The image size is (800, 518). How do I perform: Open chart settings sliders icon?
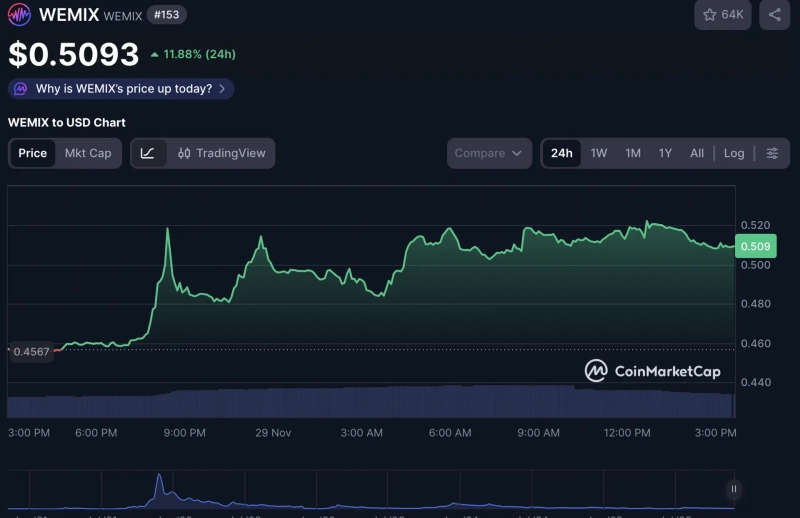(x=772, y=153)
